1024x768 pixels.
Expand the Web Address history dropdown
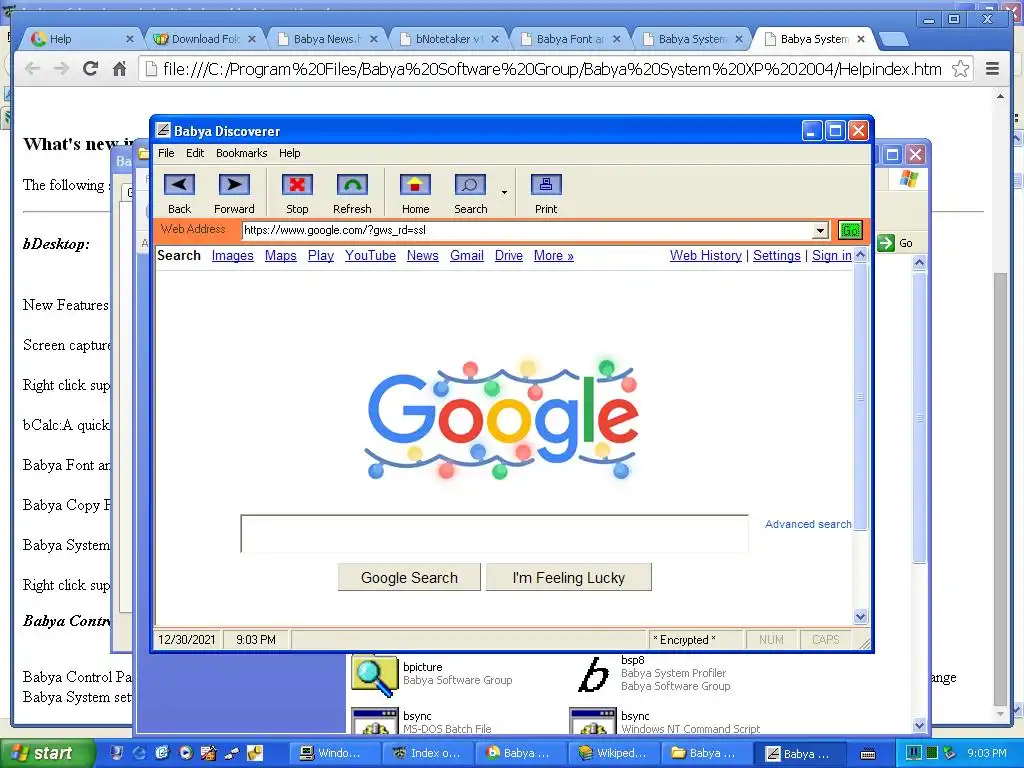coord(820,231)
